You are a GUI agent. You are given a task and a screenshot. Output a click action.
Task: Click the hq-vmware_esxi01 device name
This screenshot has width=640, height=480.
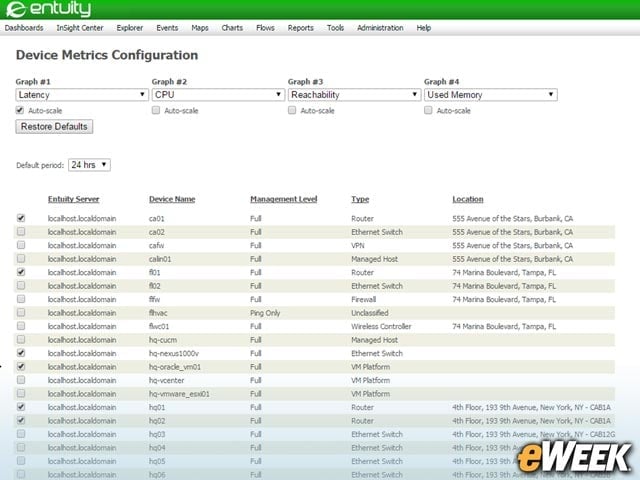[179, 394]
